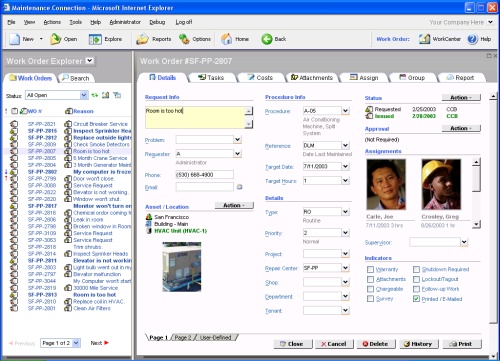
Task: Click the blue Help question icon
Action: tap(472, 39)
